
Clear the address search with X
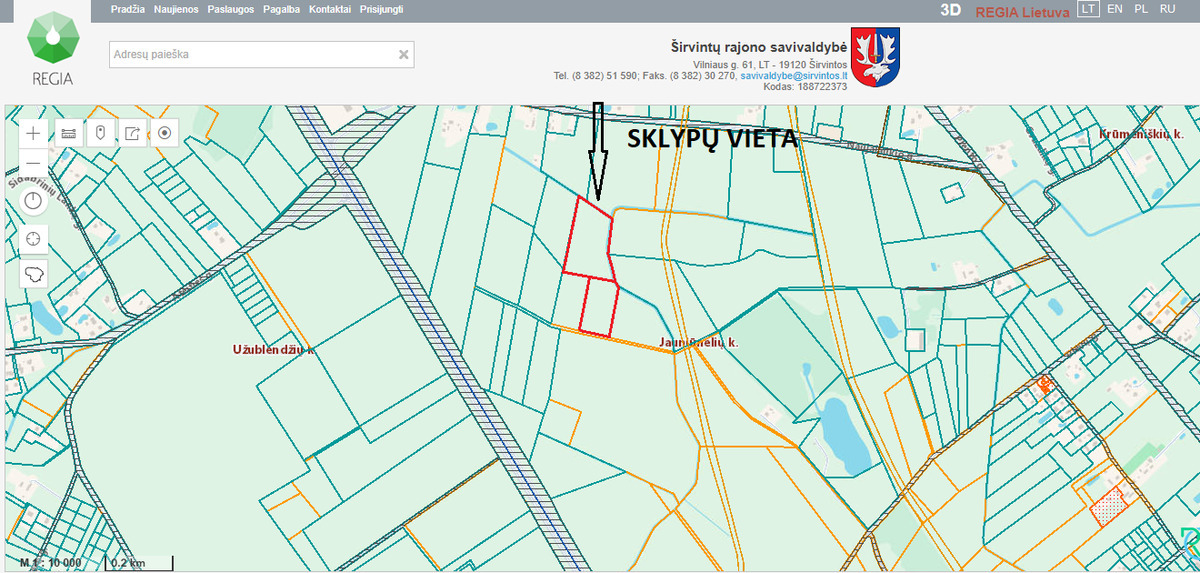tap(403, 55)
